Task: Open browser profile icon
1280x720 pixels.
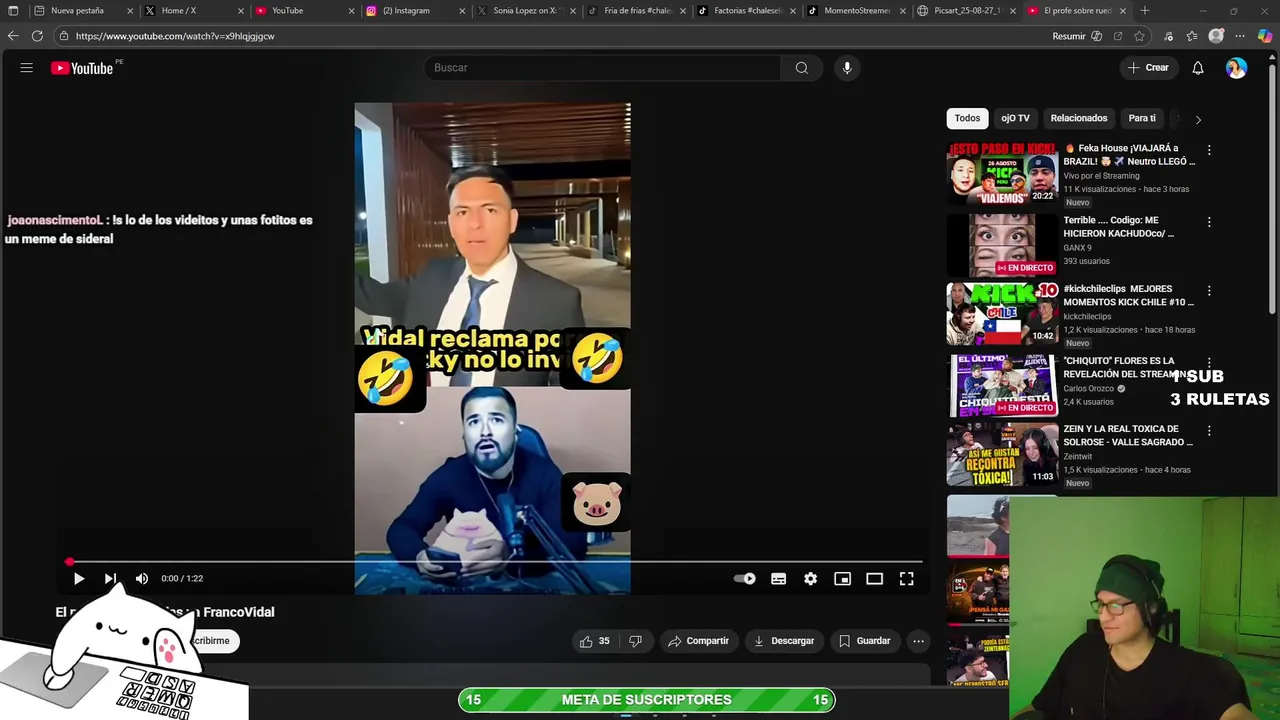Action: tap(1216, 36)
